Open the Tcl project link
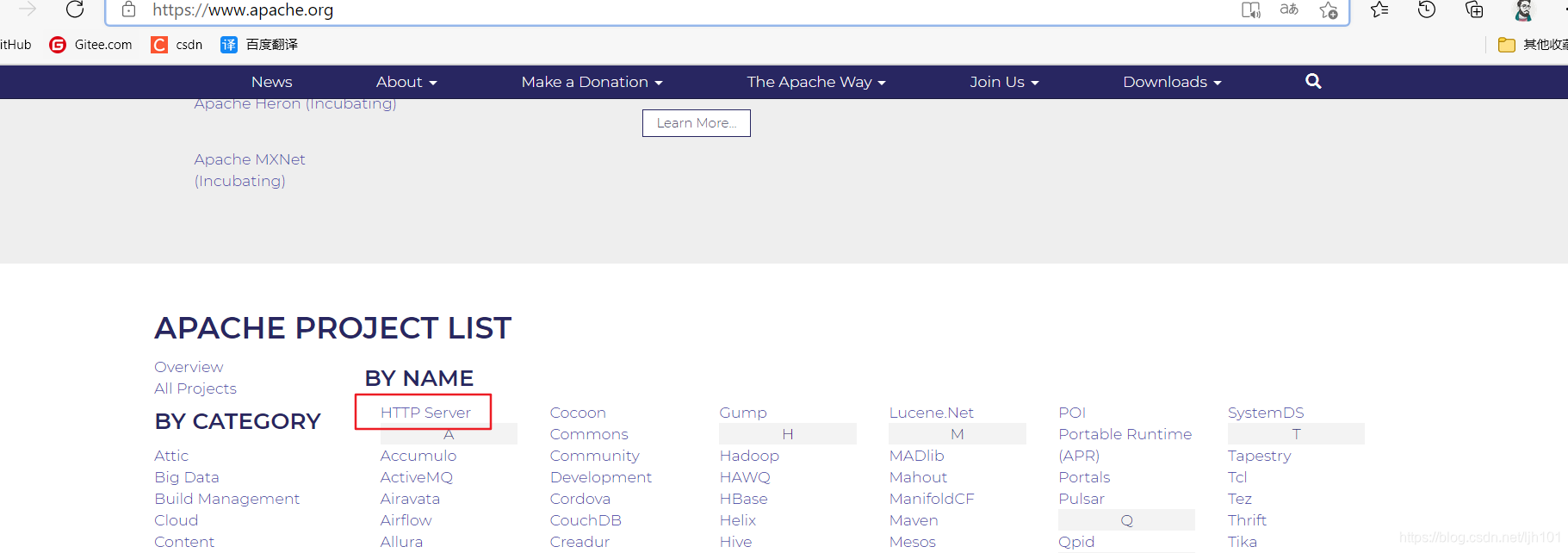This screenshot has width=1568, height=553. click(x=1237, y=477)
